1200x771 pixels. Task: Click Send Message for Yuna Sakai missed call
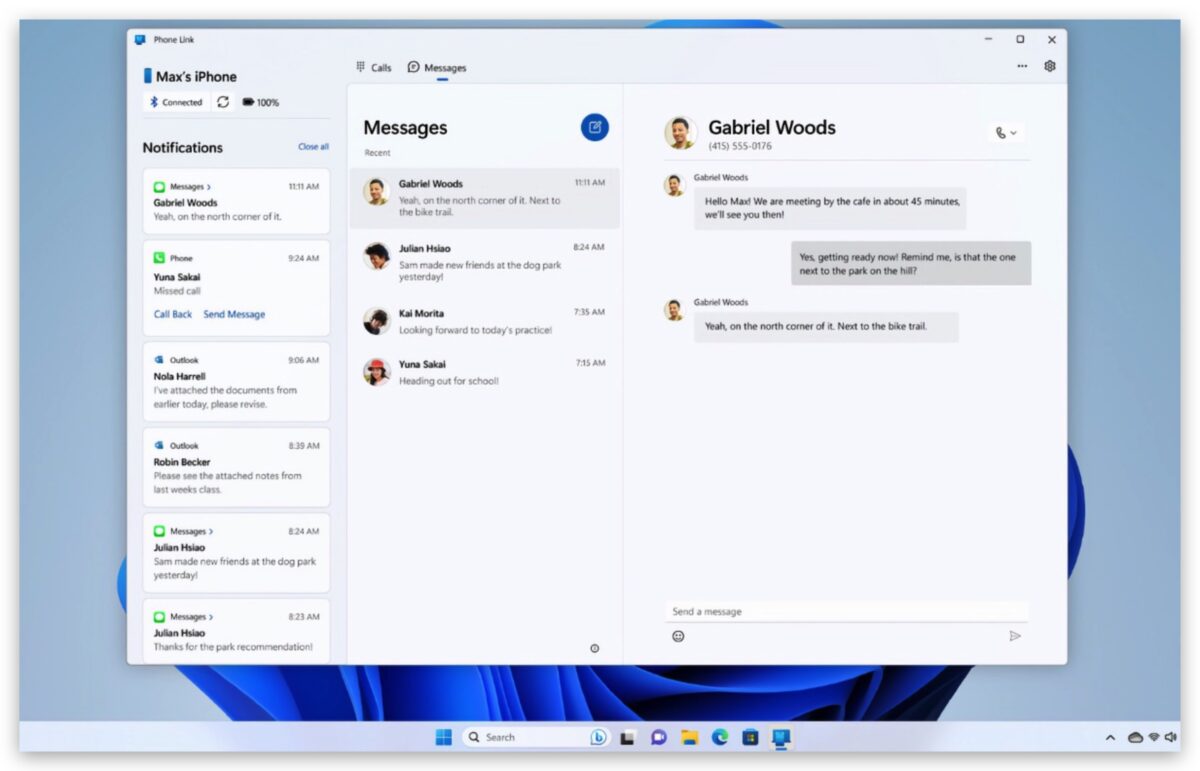(234, 314)
